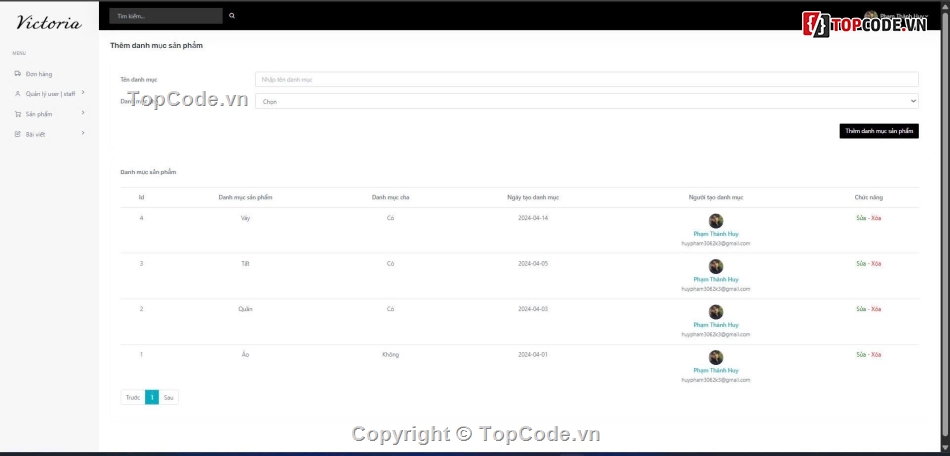Click the date 2024-04-05 cell
The image size is (950, 456).
tap(533, 263)
